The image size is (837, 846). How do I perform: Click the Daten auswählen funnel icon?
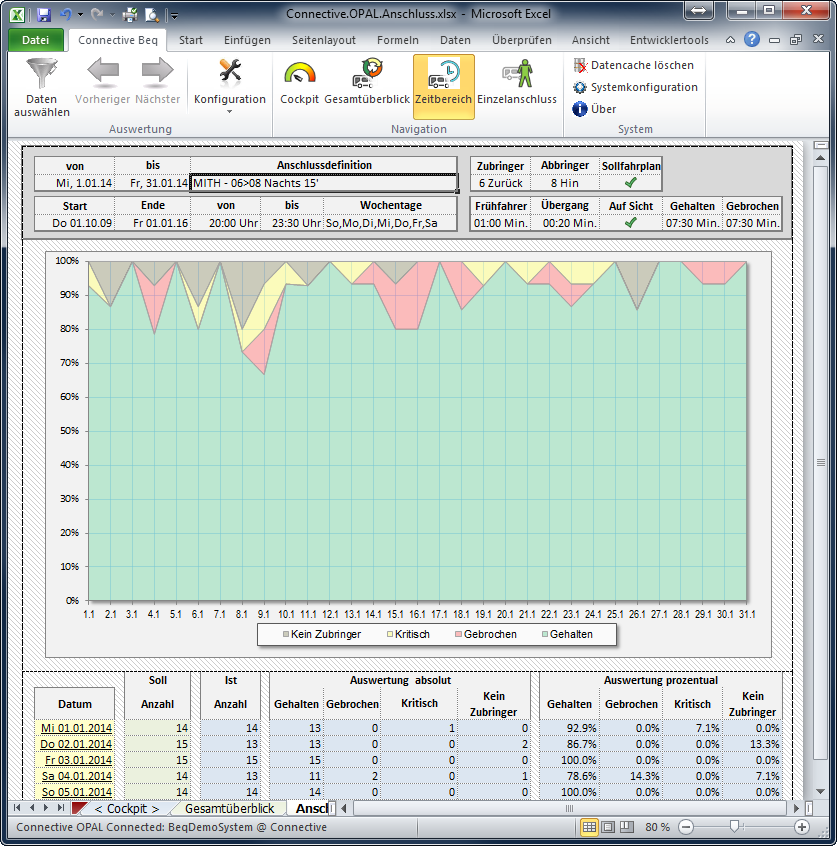pyautogui.click(x=41, y=73)
